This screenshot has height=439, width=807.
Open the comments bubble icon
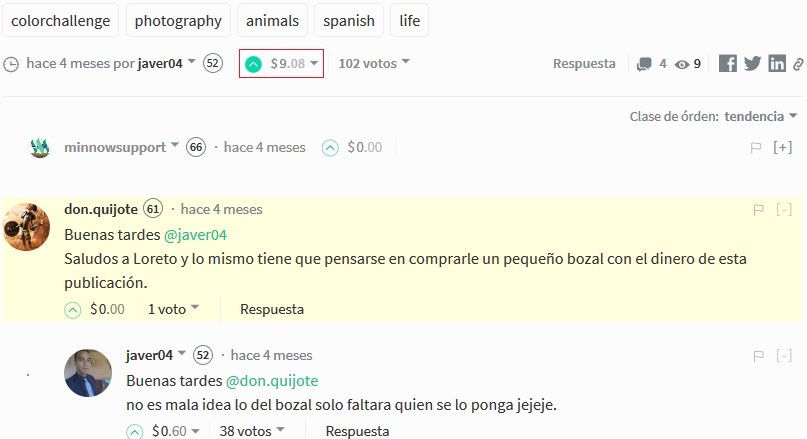tap(645, 64)
